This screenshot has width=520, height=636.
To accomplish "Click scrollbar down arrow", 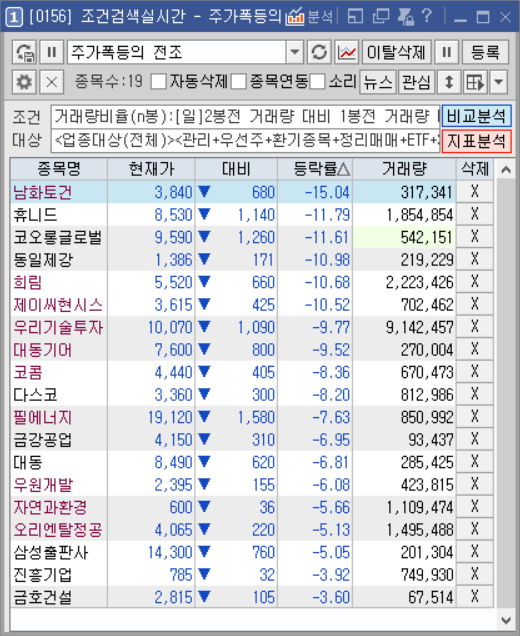I will (x=506, y=620).
